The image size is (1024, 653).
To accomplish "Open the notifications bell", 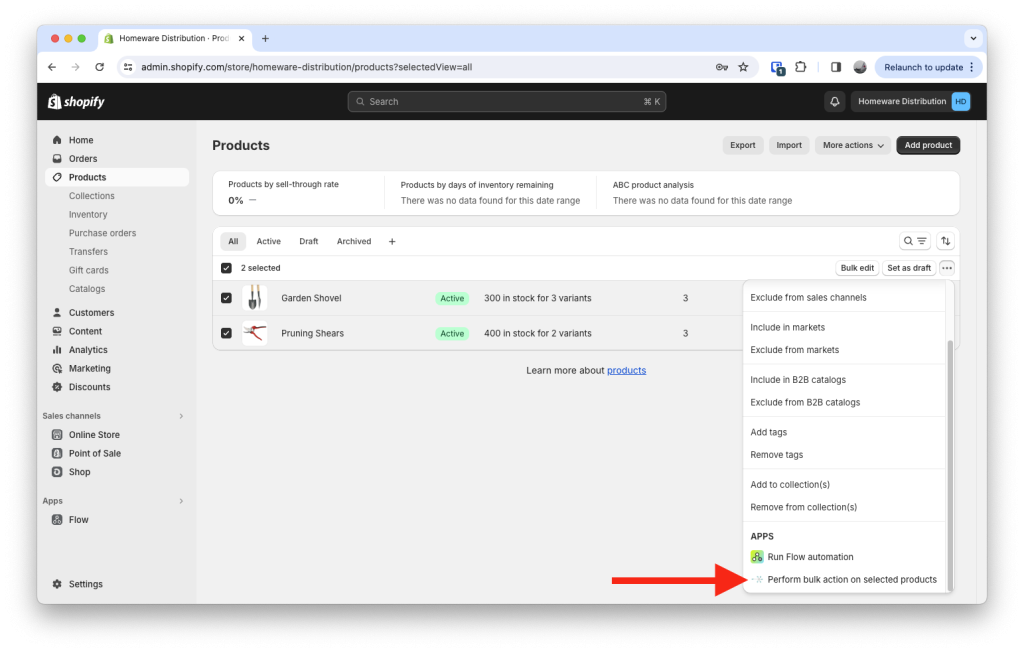I will coord(835,102).
